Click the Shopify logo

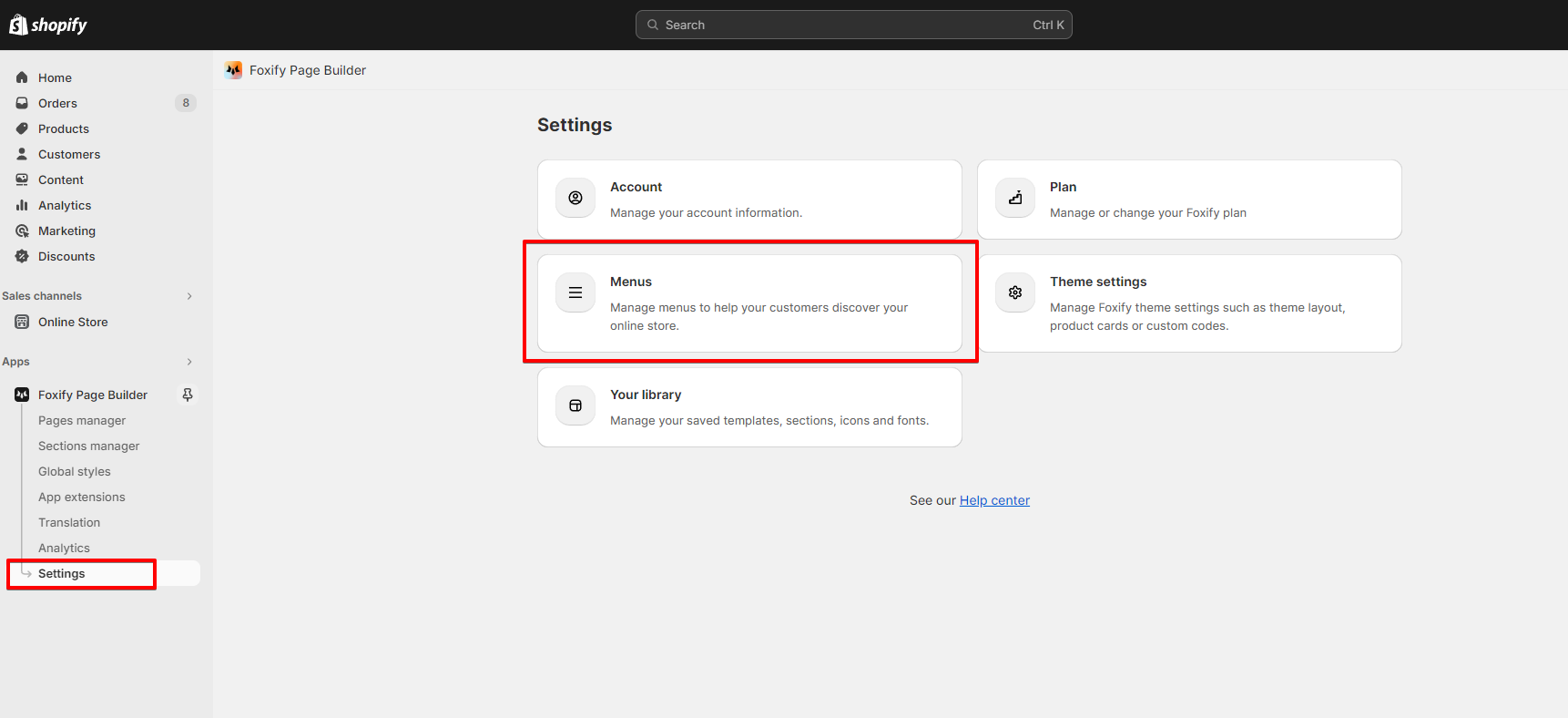tap(48, 25)
